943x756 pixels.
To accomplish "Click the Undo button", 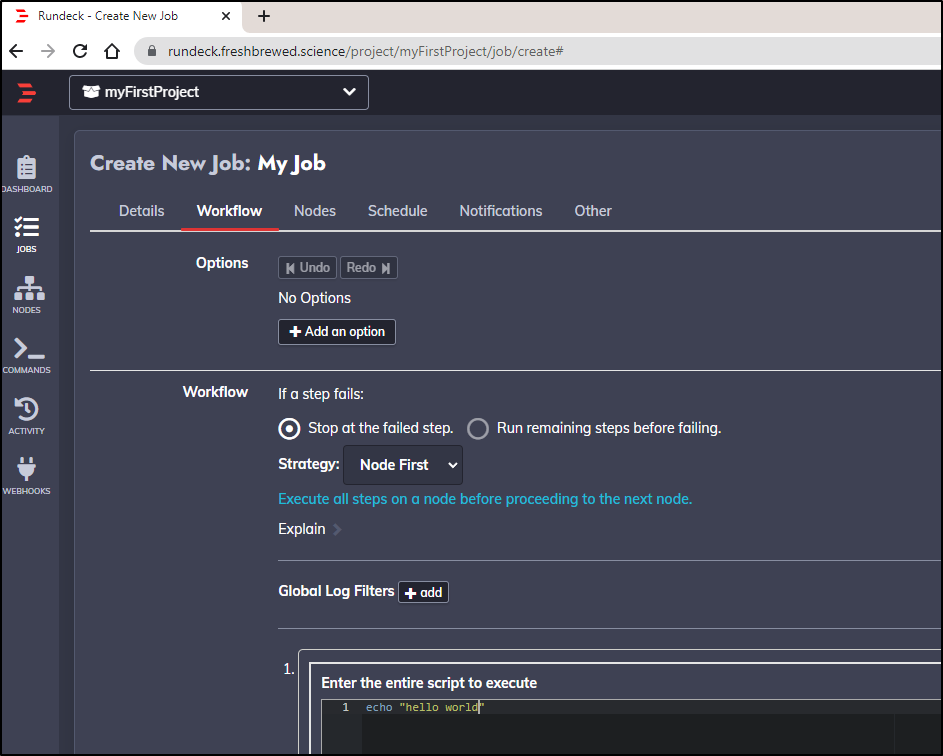I will tap(307, 268).
